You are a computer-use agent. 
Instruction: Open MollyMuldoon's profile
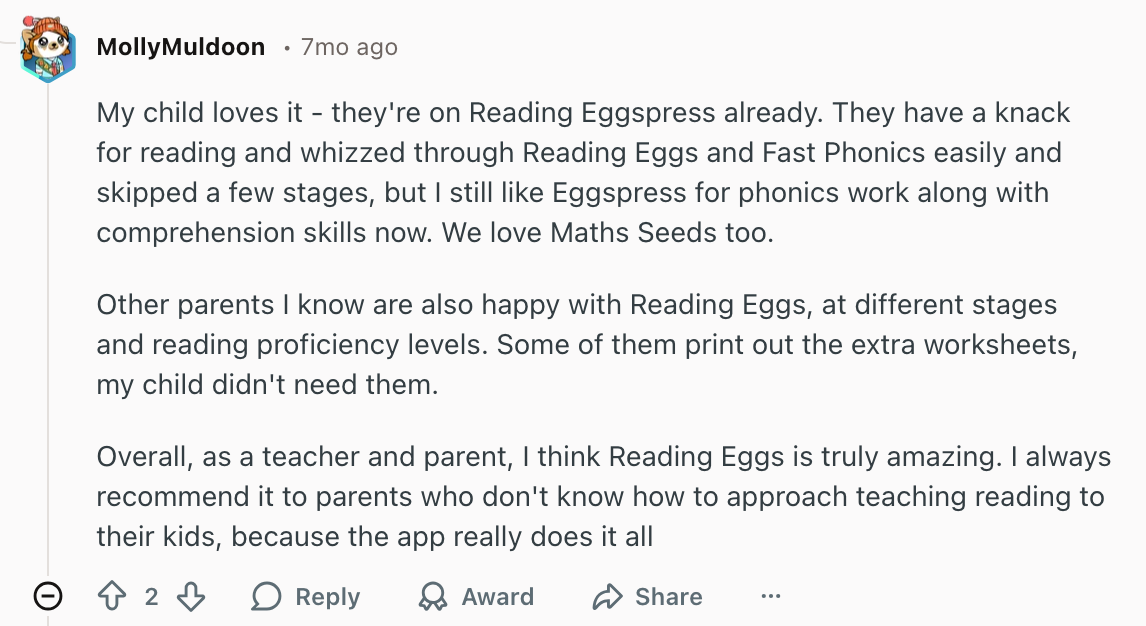180,46
